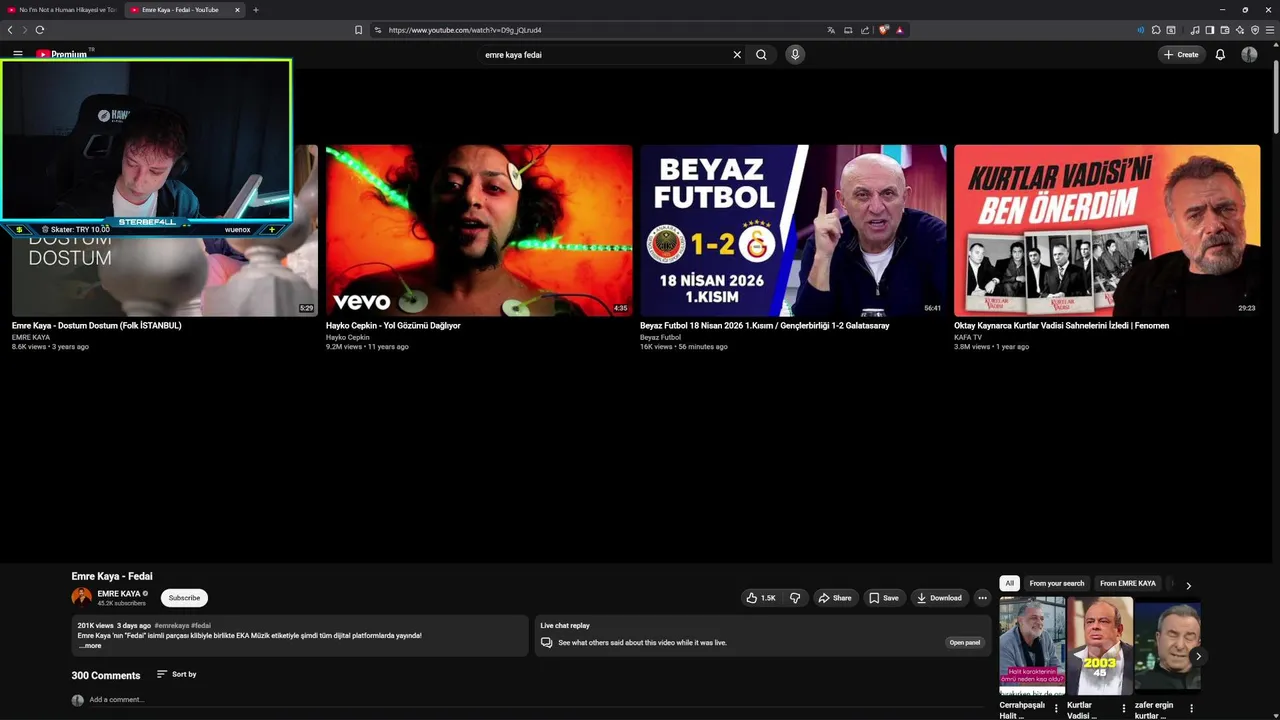Click the #emrekaya #fedai hashtags

click(182, 626)
